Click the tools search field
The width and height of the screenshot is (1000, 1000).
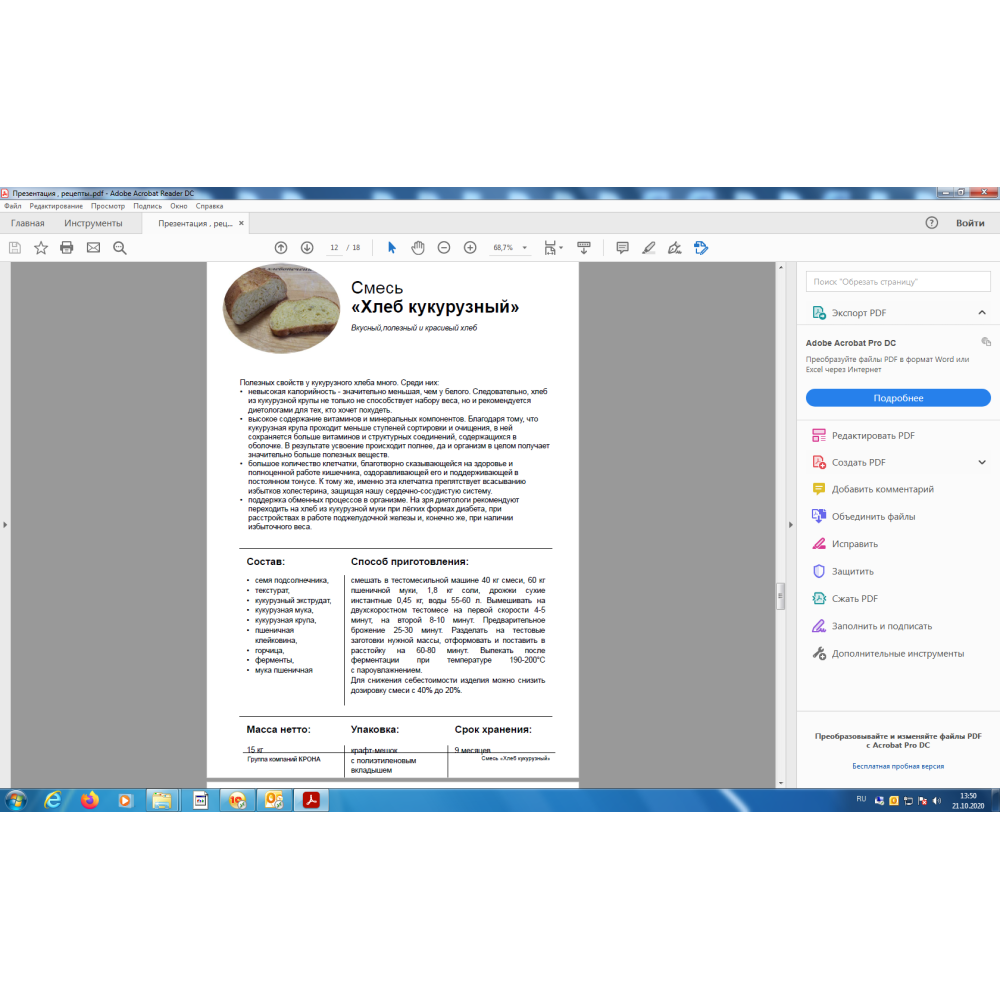tap(898, 283)
